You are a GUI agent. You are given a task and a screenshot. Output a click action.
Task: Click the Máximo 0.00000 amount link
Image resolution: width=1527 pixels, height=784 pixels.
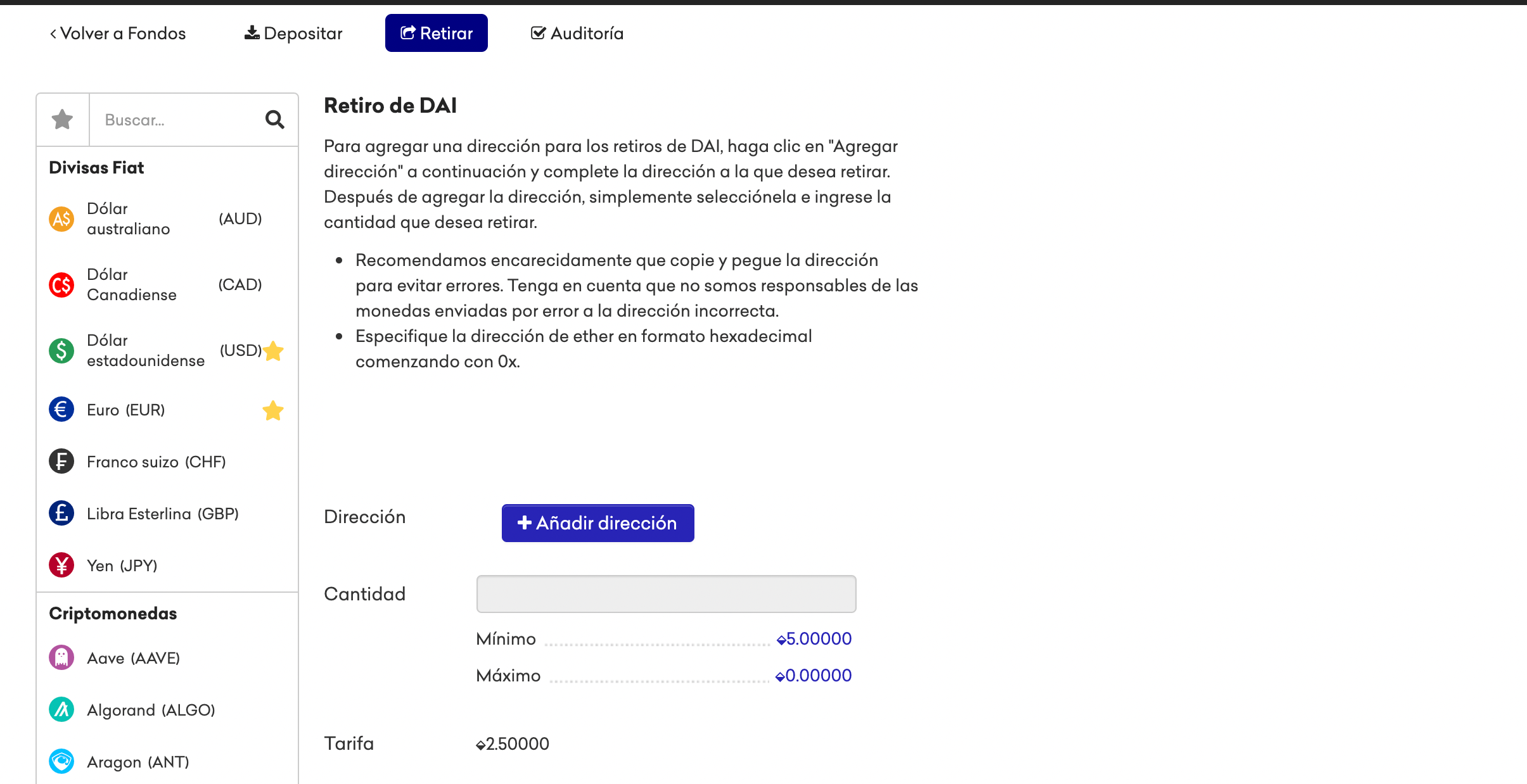814,675
